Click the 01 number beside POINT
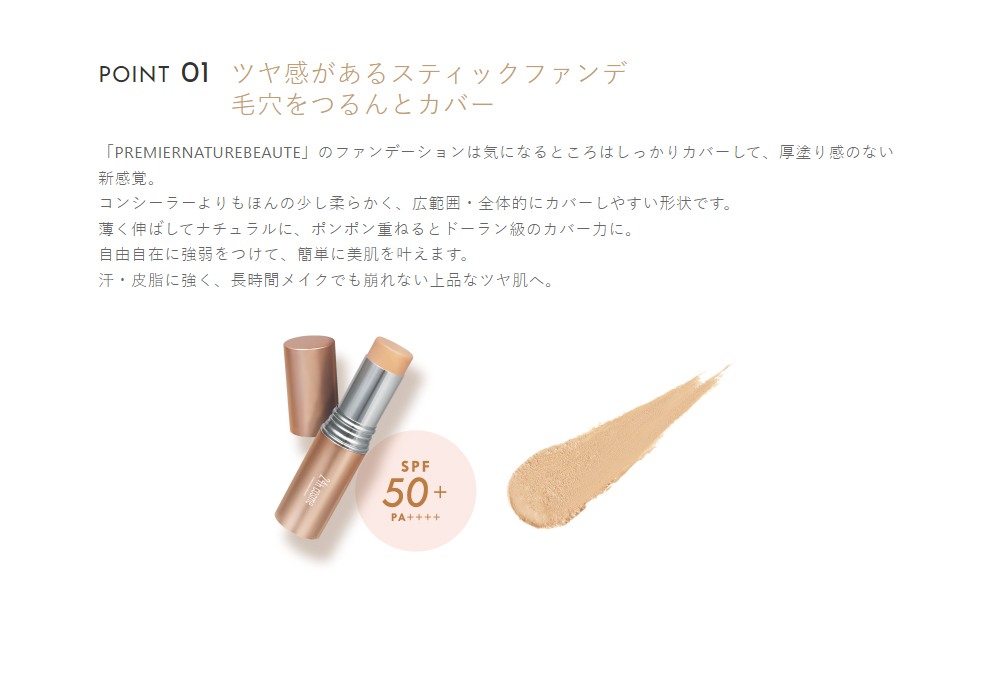The height and width of the screenshot is (700, 995). coord(195,73)
